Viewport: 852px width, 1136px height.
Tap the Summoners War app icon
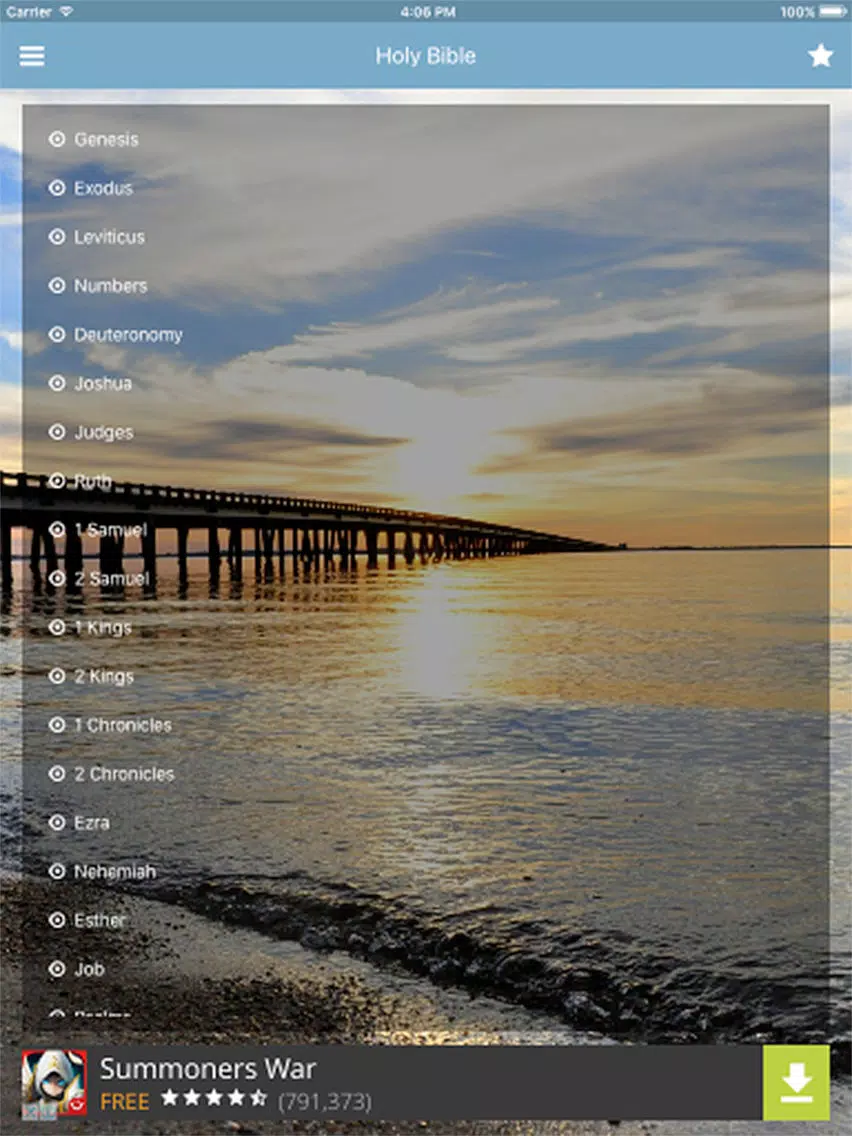pyautogui.click(x=54, y=1084)
